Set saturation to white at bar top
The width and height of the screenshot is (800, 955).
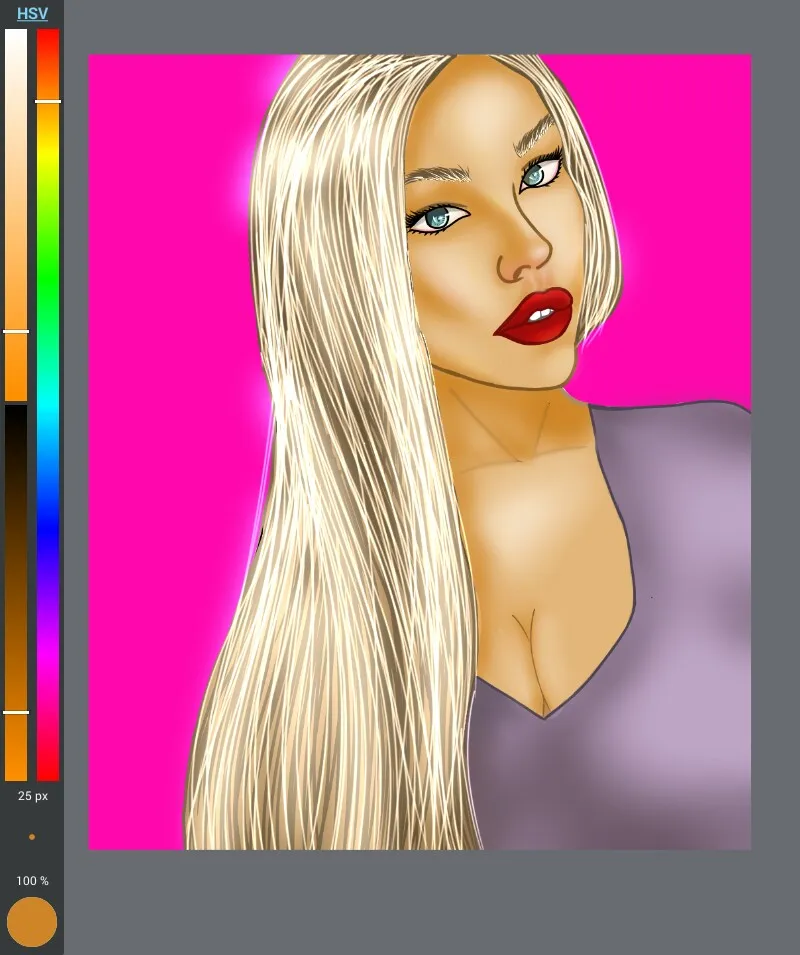pyautogui.click(x=16, y=34)
